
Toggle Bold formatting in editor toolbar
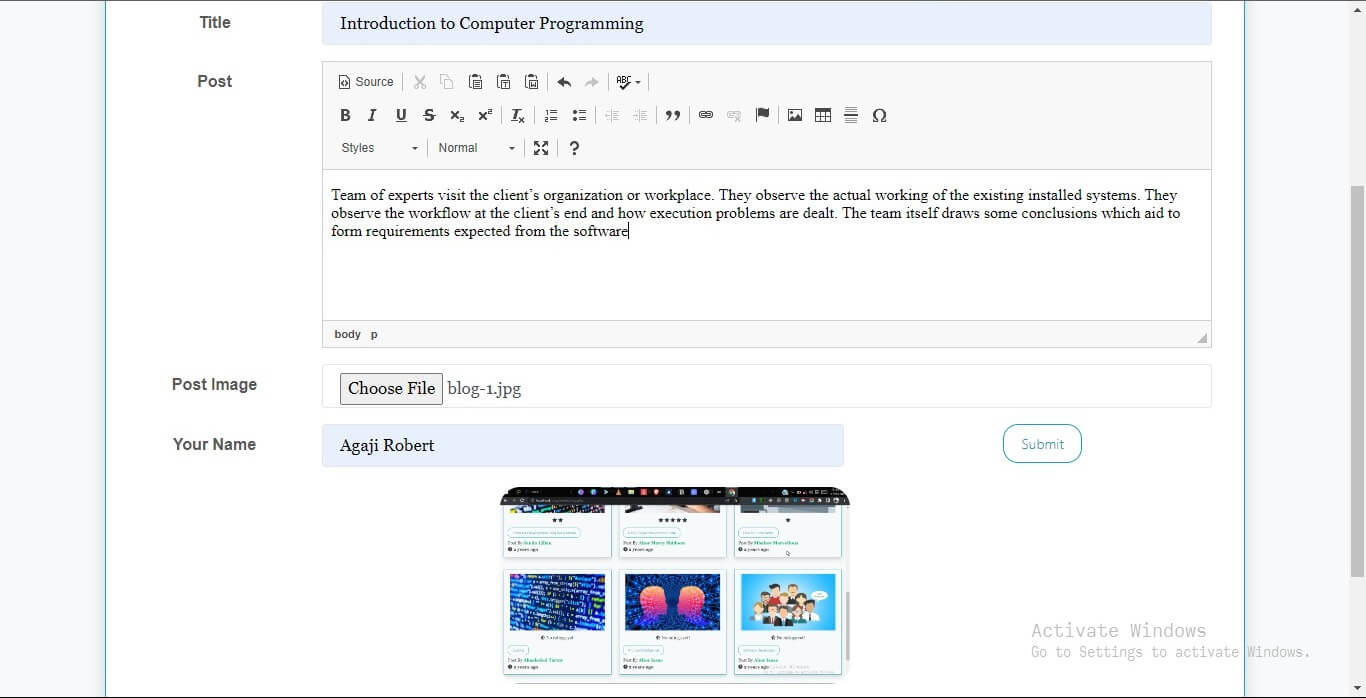[345, 116]
